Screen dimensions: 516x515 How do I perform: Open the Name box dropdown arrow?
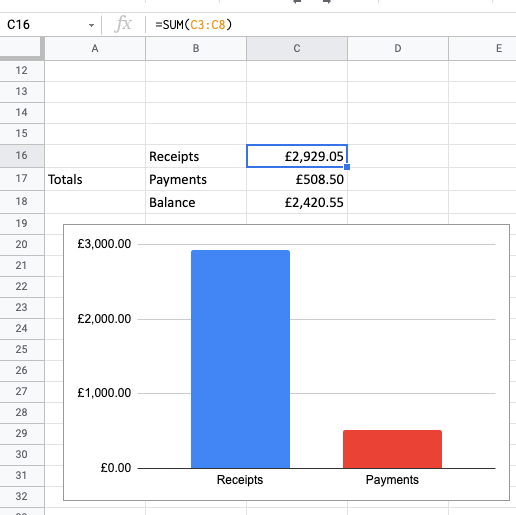[x=91, y=25]
